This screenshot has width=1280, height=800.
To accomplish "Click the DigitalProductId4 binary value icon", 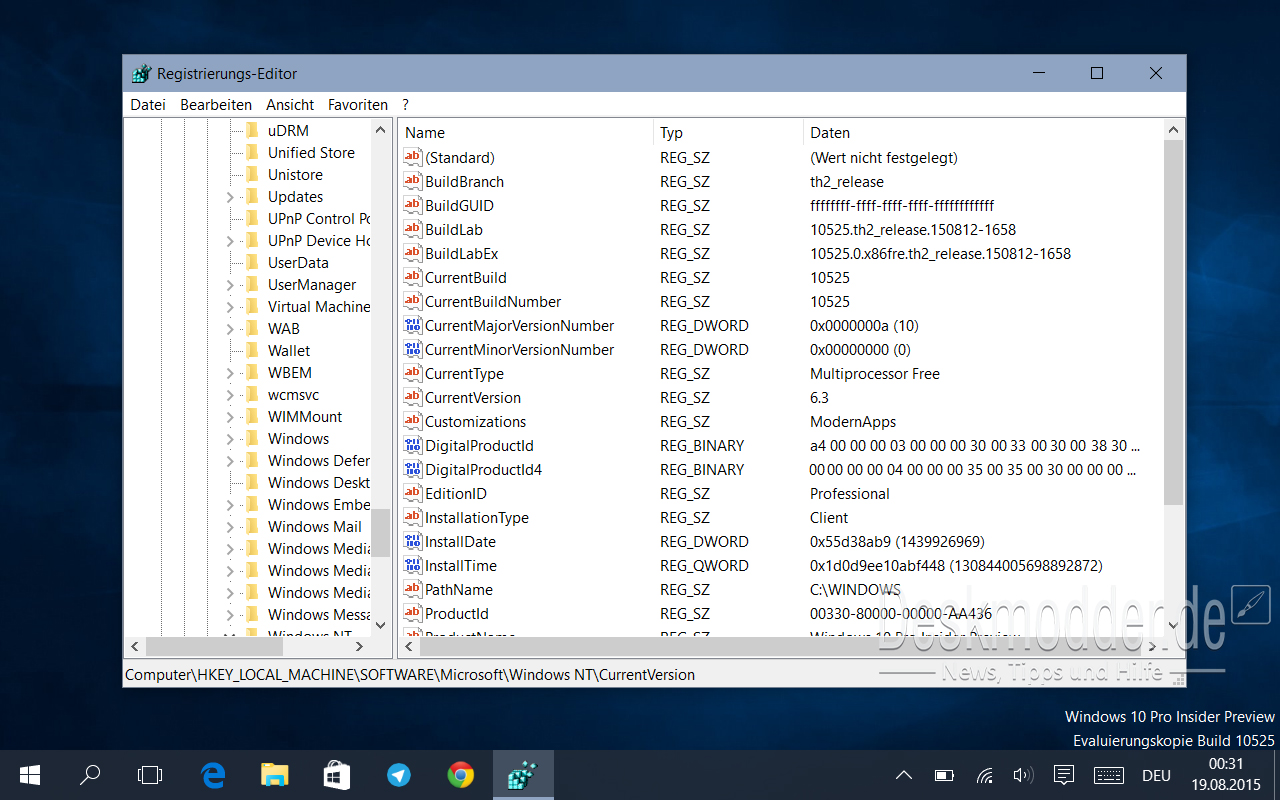I will coord(413,469).
